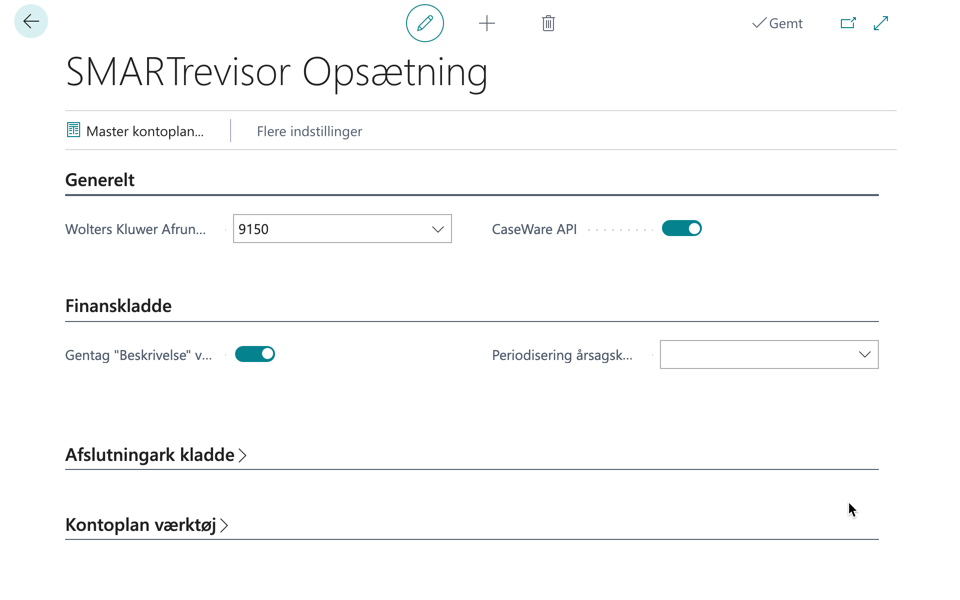Click the pencil edit icon
The width and height of the screenshot is (960, 600).
point(425,23)
